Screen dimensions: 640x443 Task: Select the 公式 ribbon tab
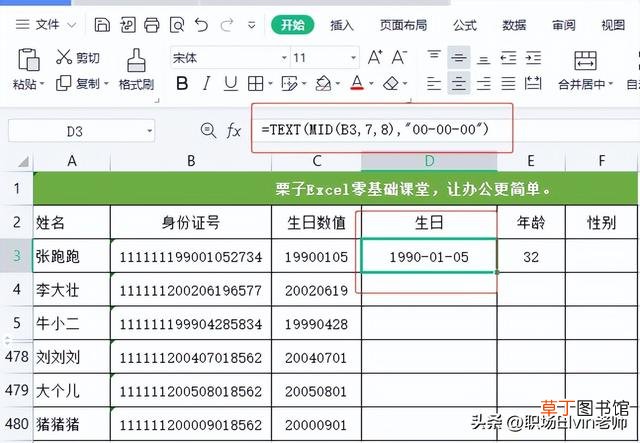[x=464, y=25]
